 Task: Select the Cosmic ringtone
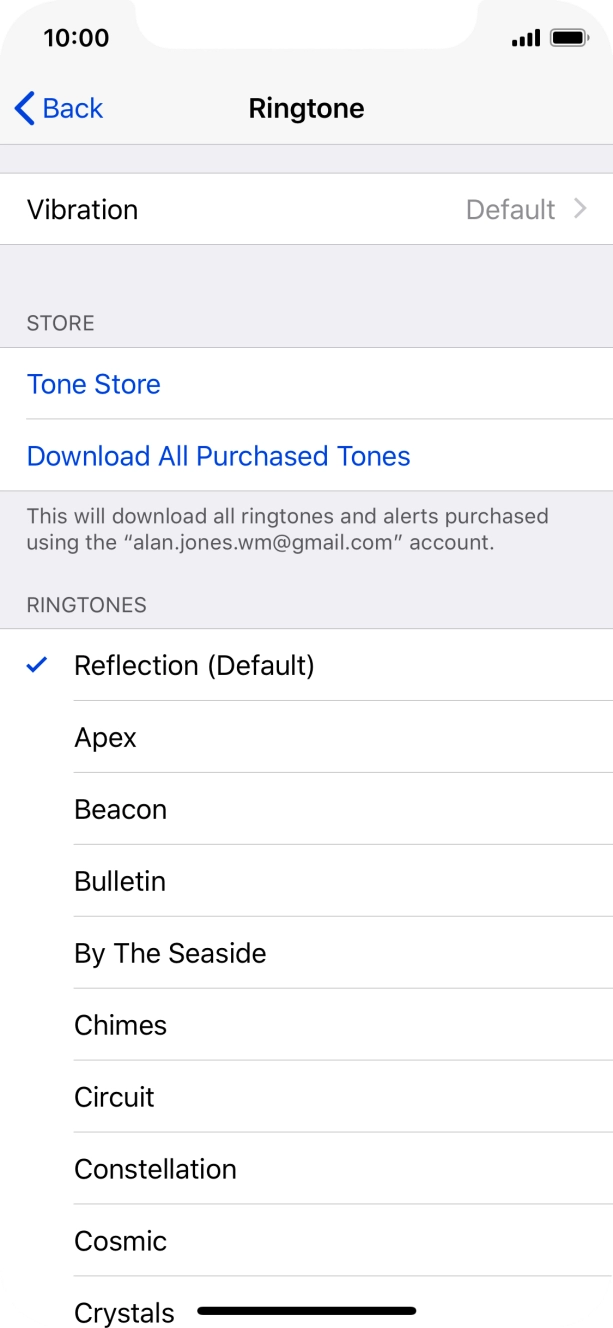coord(120,1241)
